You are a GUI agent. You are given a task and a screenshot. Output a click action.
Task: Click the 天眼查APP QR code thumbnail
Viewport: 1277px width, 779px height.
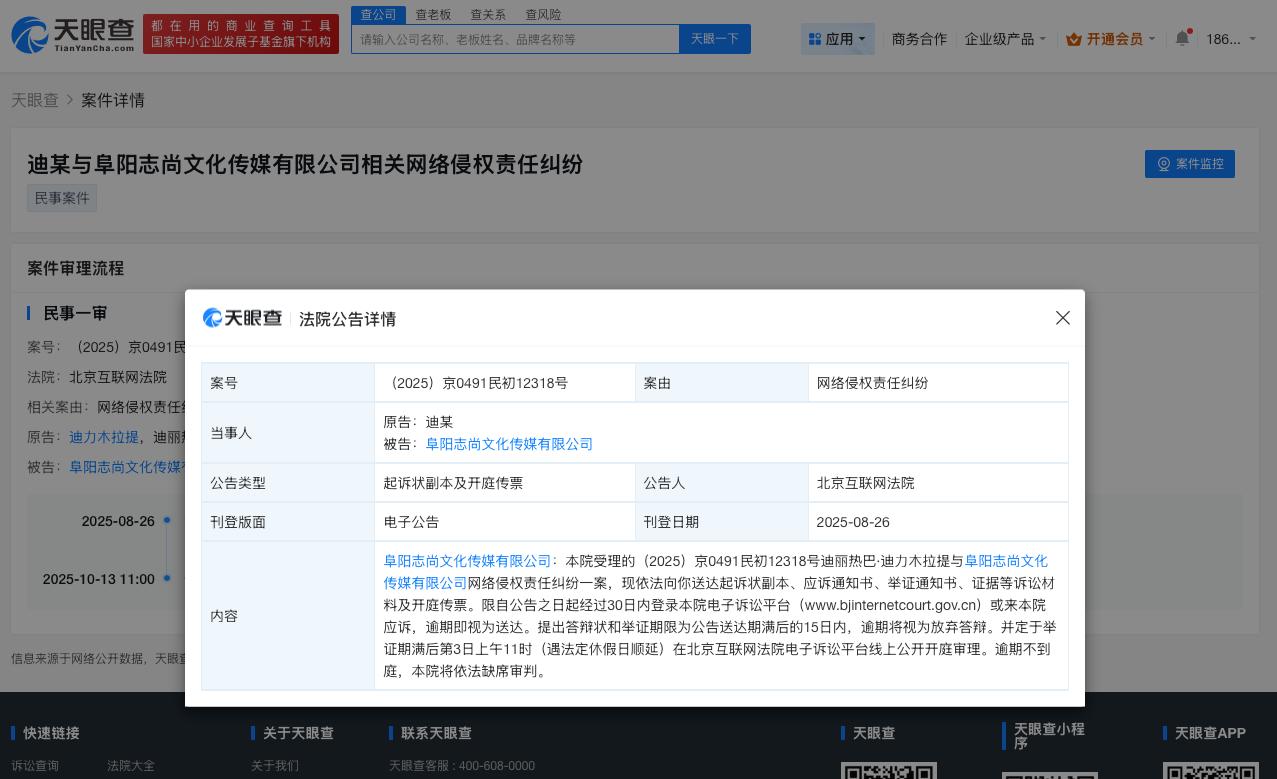click(x=1211, y=773)
